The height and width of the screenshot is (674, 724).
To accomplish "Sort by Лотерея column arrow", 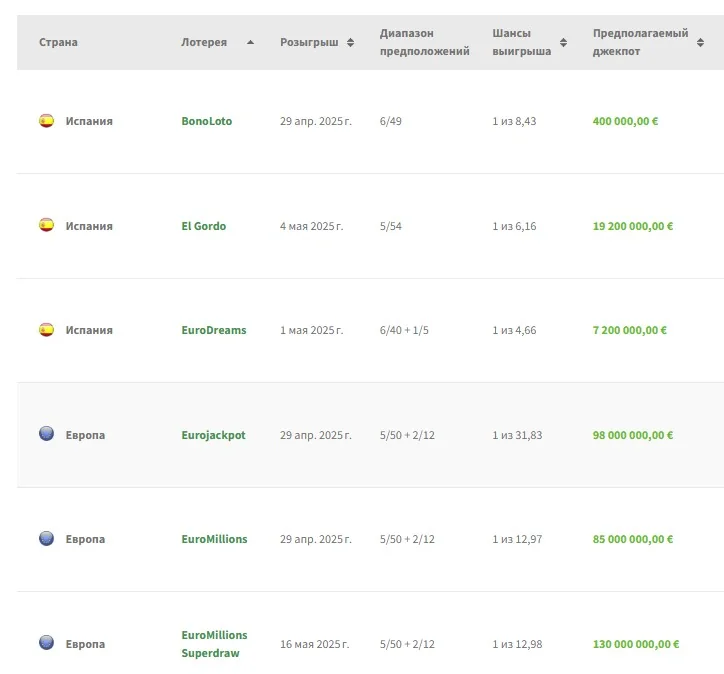I will click(x=250, y=42).
